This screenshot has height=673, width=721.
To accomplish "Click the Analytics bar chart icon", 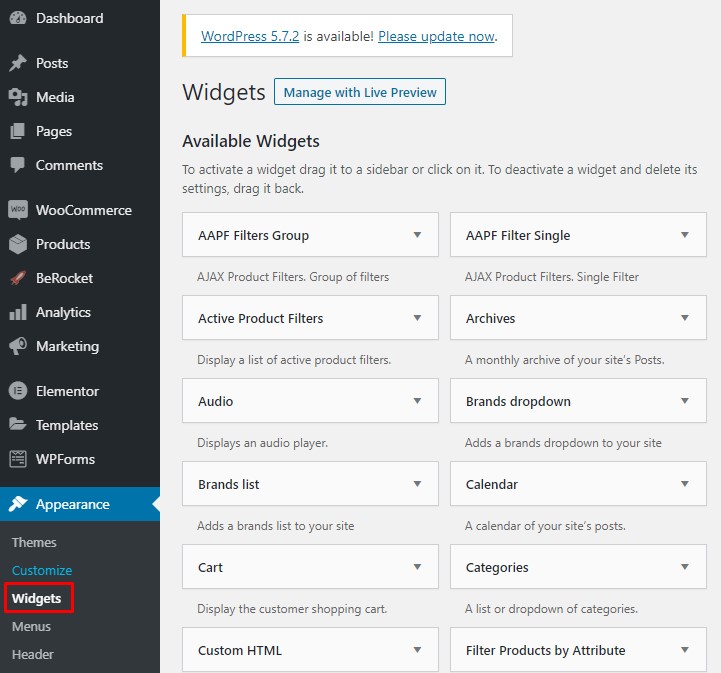I will tap(18, 312).
